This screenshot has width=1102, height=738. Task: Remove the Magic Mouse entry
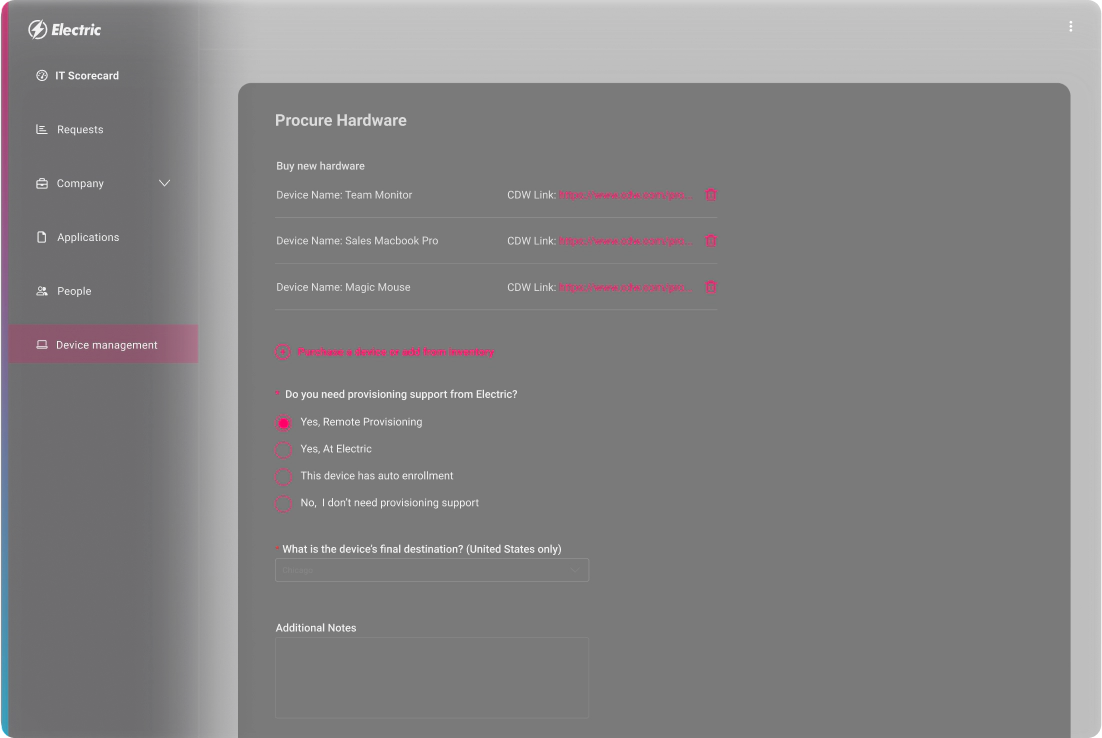(x=711, y=287)
